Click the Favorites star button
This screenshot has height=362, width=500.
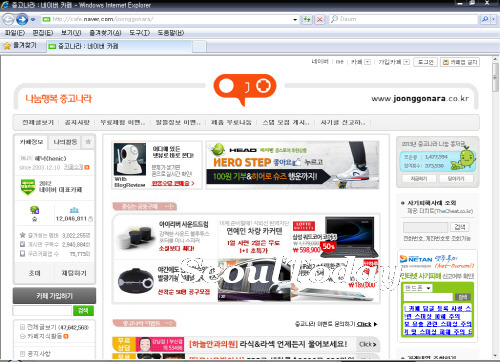tap(20, 46)
